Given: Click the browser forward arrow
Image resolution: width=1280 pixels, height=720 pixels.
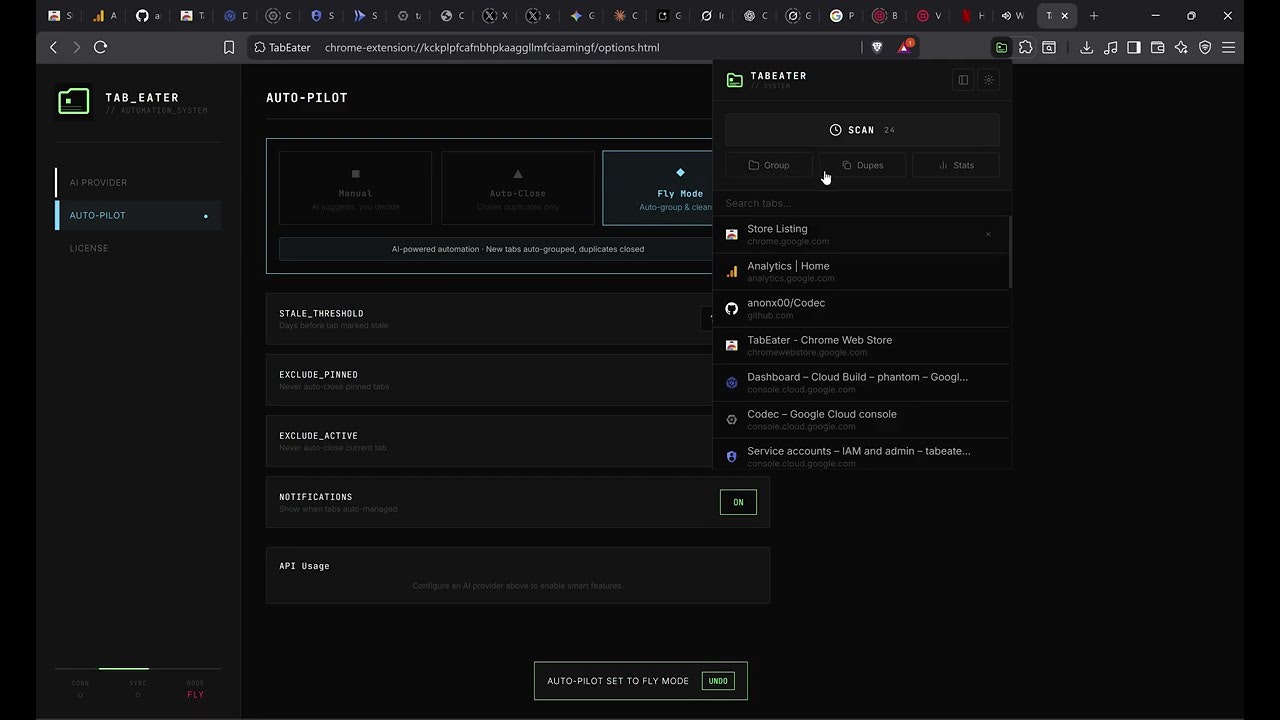Looking at the screenshot, I should [x=76, y=47].
